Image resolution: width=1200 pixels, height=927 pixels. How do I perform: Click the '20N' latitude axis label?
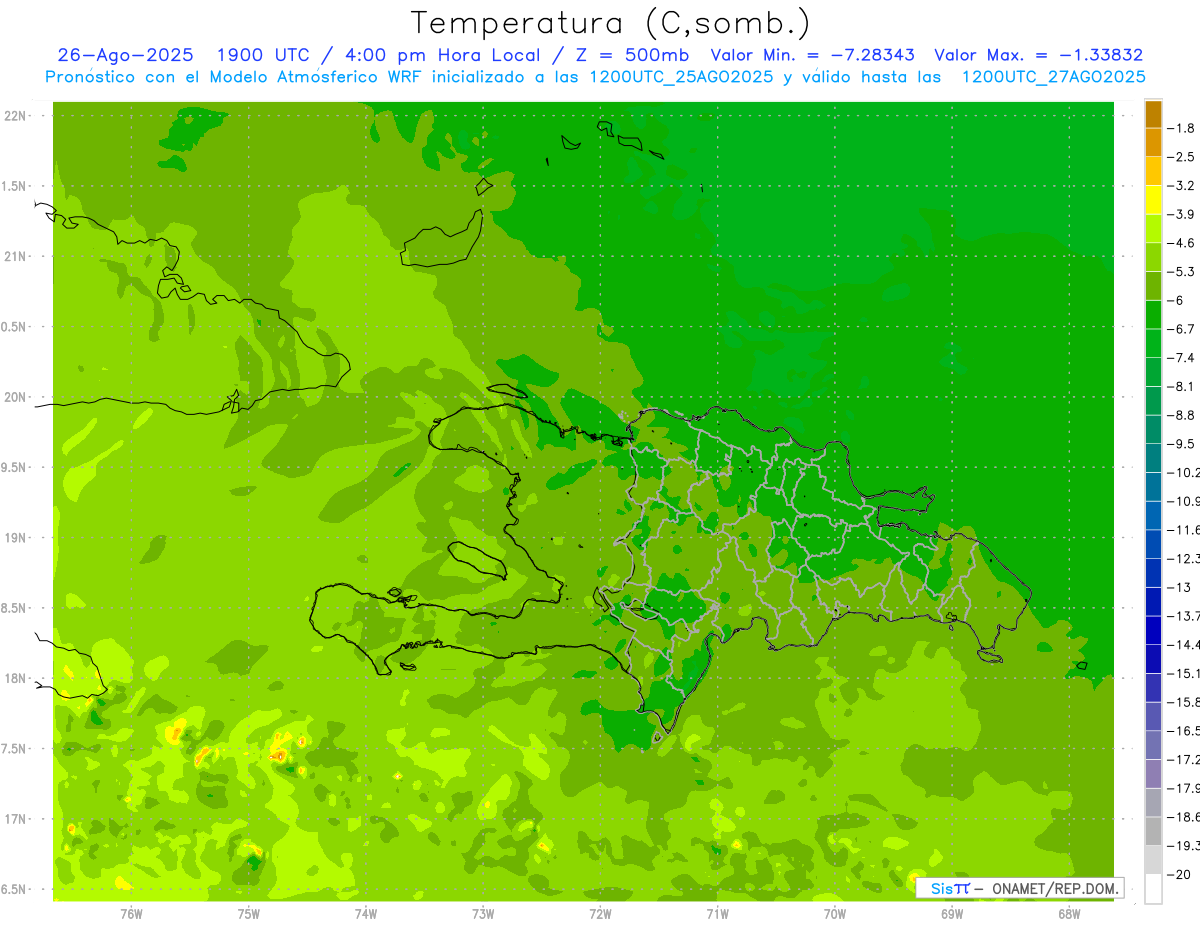point(17,397)
